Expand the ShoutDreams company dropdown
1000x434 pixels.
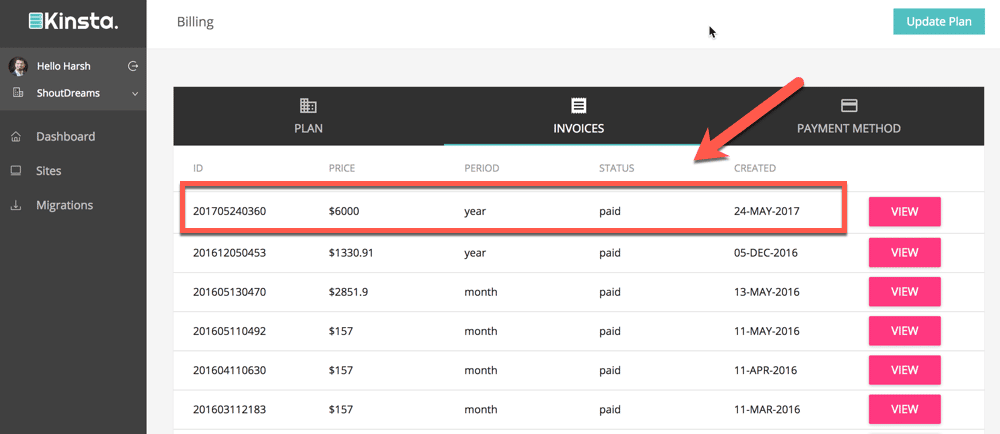(x=135, y=94)
